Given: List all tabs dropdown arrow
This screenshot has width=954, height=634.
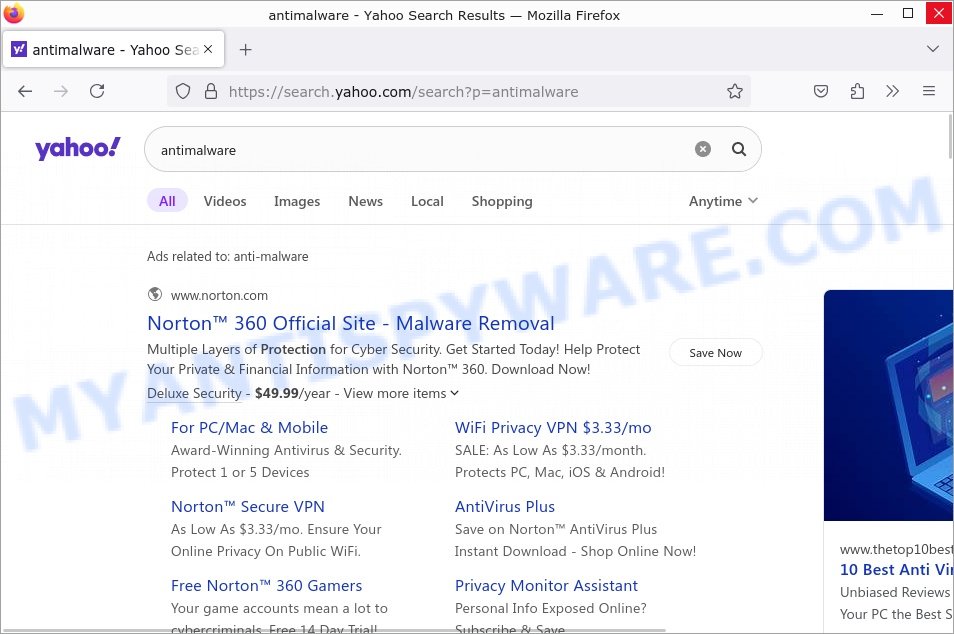Looking at the screenshot, I should [933, 49].
